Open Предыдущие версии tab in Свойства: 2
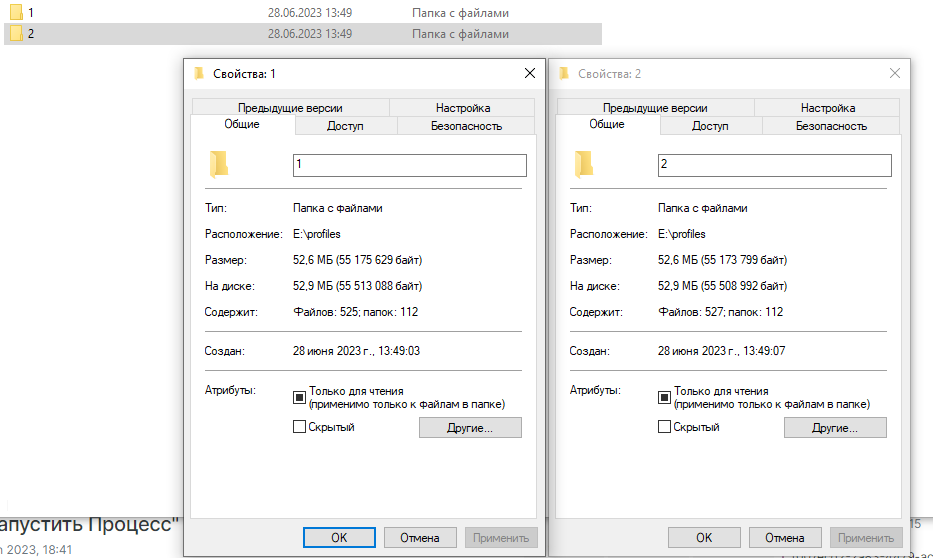The image size is (933, 558). [655, 108]
